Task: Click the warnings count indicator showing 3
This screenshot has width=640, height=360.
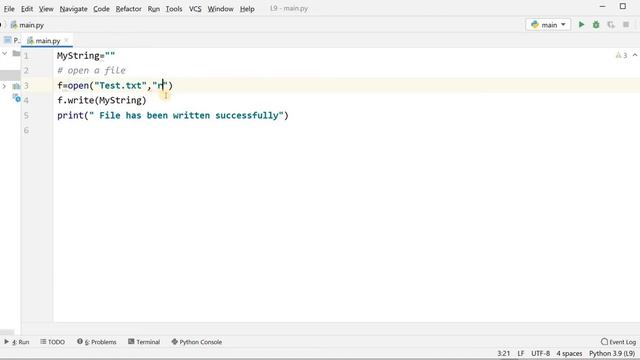Action: pyautogui.click(x=621, y=55)
